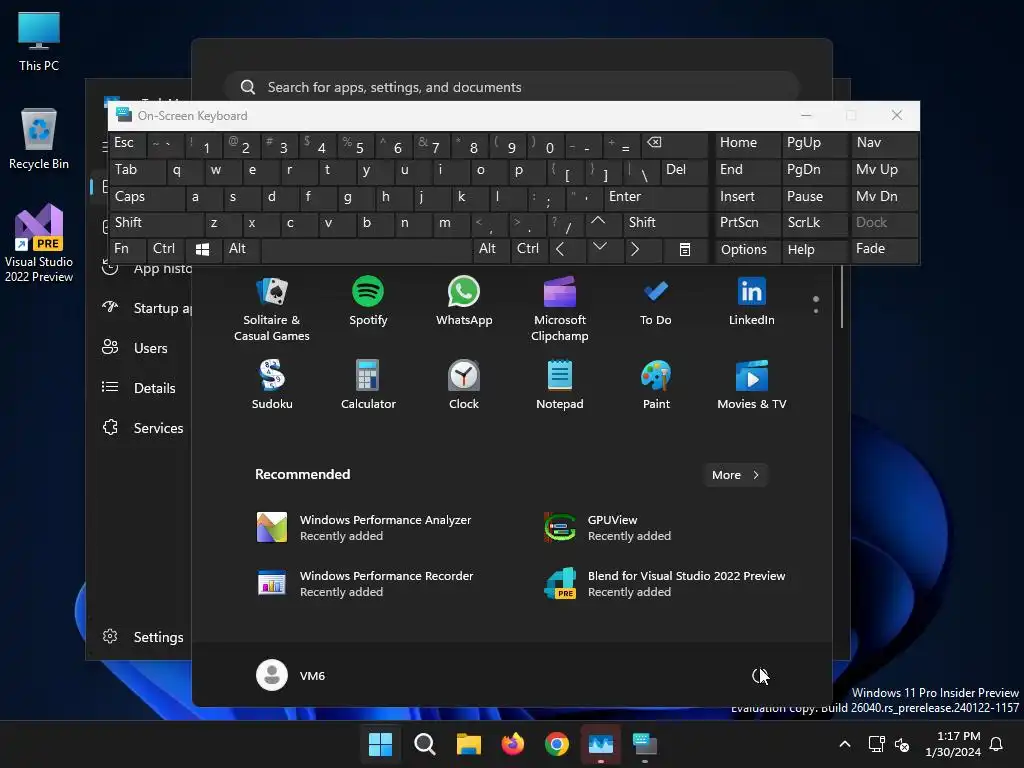Select Recycle Bin desktop icon
1024x768 pixels.
click(x=39, y=138)
